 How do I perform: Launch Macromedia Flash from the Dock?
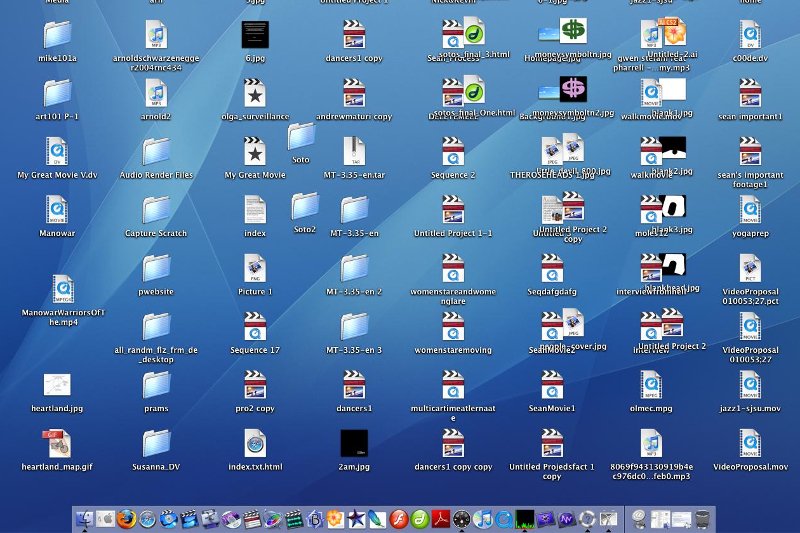pyautogui.click(x=398, y=518)
